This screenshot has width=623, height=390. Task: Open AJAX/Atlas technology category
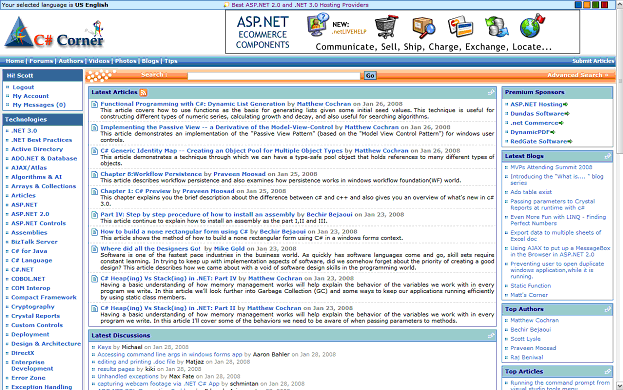[29, 168]
